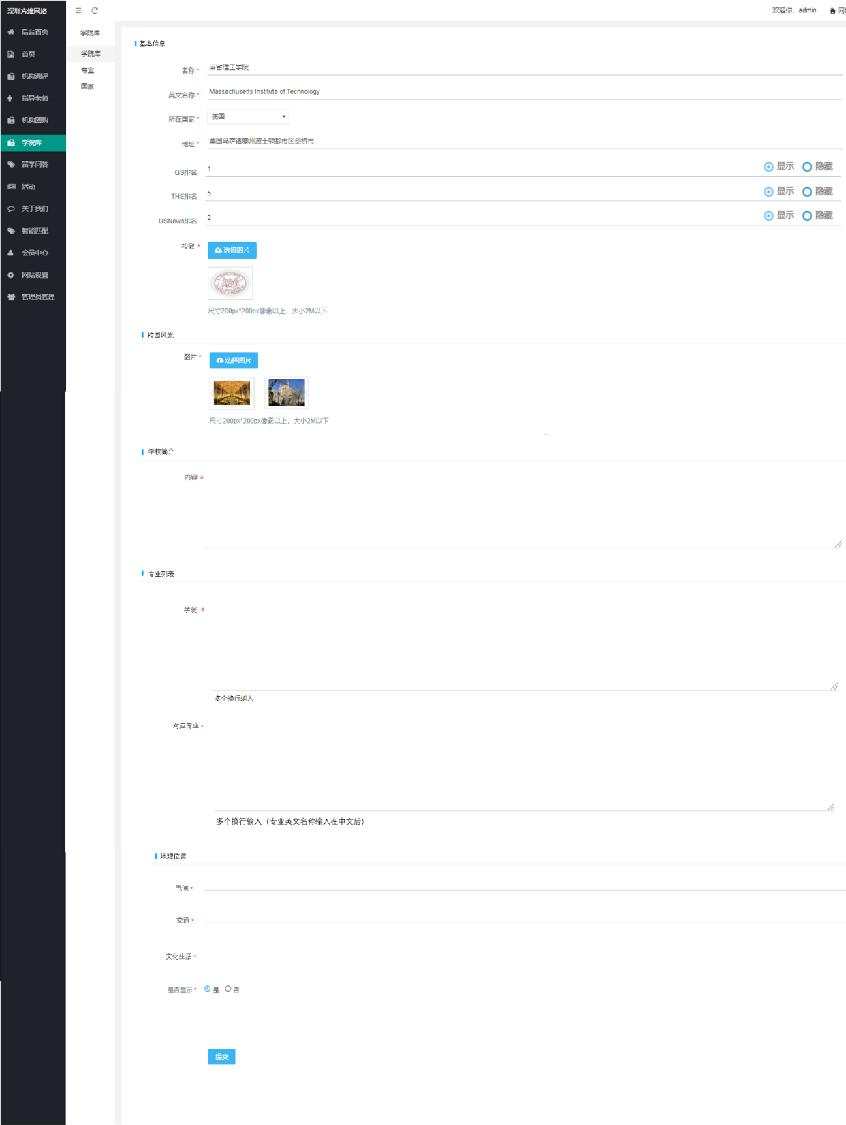Select 显示 for QS排名
Viewport: 846px width, 1125px height.
(x=769, y=166)
